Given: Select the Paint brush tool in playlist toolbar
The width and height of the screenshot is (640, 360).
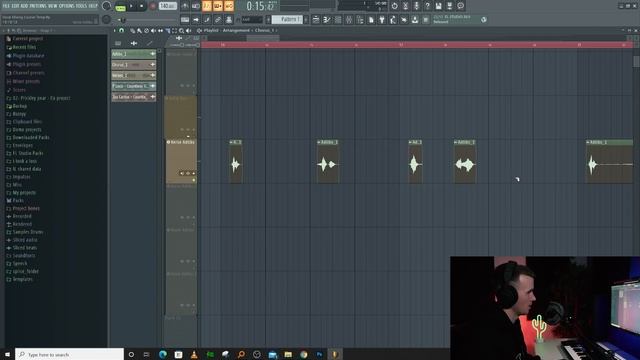Looking at the screenshot, I should tap(140, 31).
